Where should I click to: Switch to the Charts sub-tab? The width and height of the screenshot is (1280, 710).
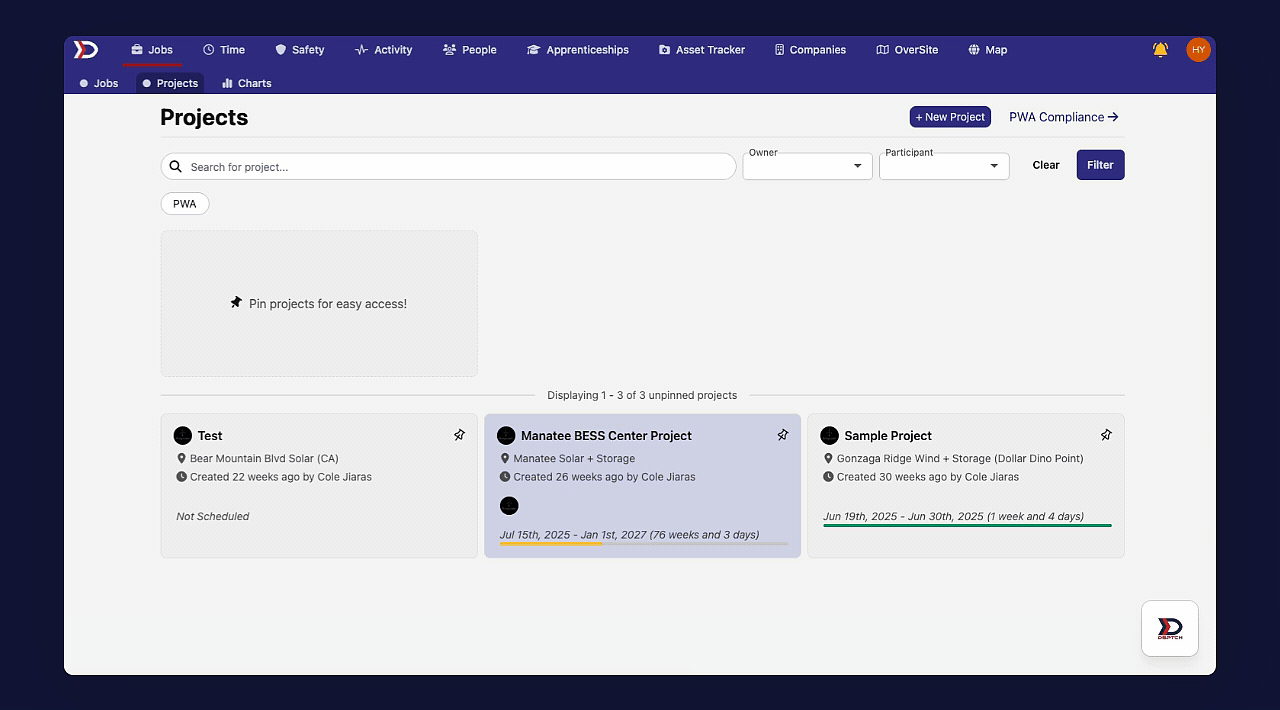click(247, 83)
